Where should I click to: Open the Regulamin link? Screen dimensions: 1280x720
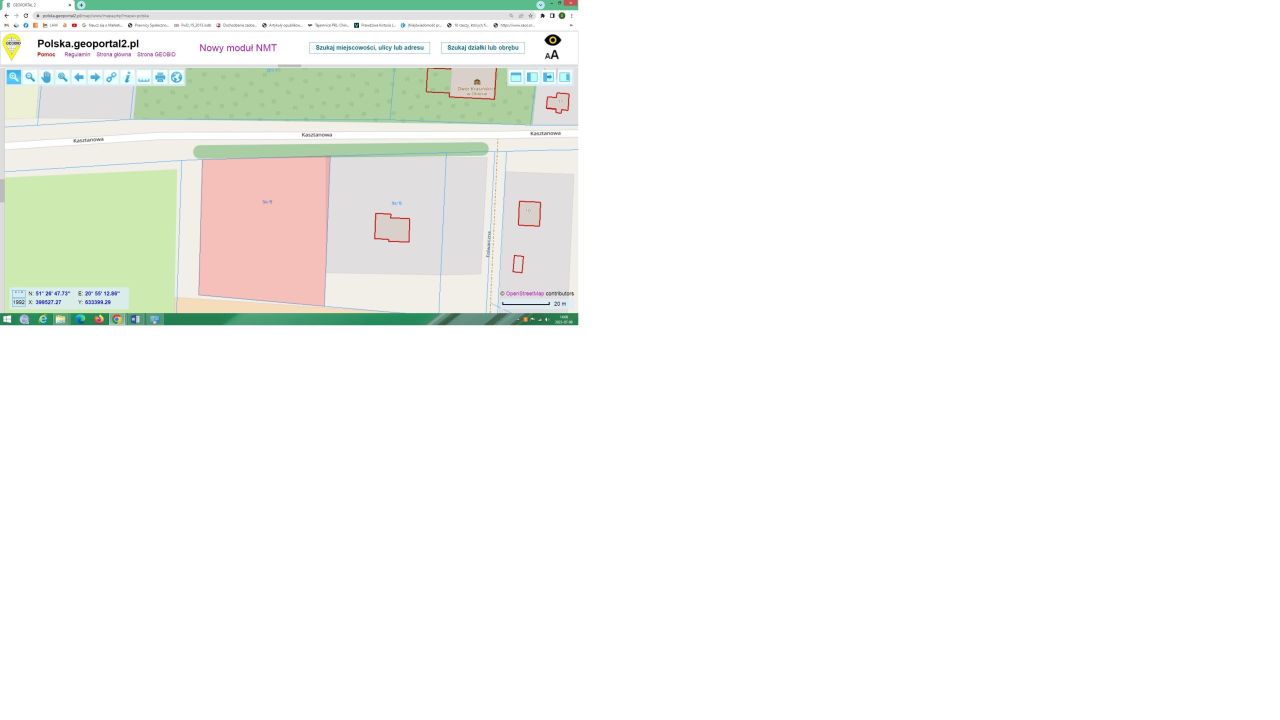point(77,54)
